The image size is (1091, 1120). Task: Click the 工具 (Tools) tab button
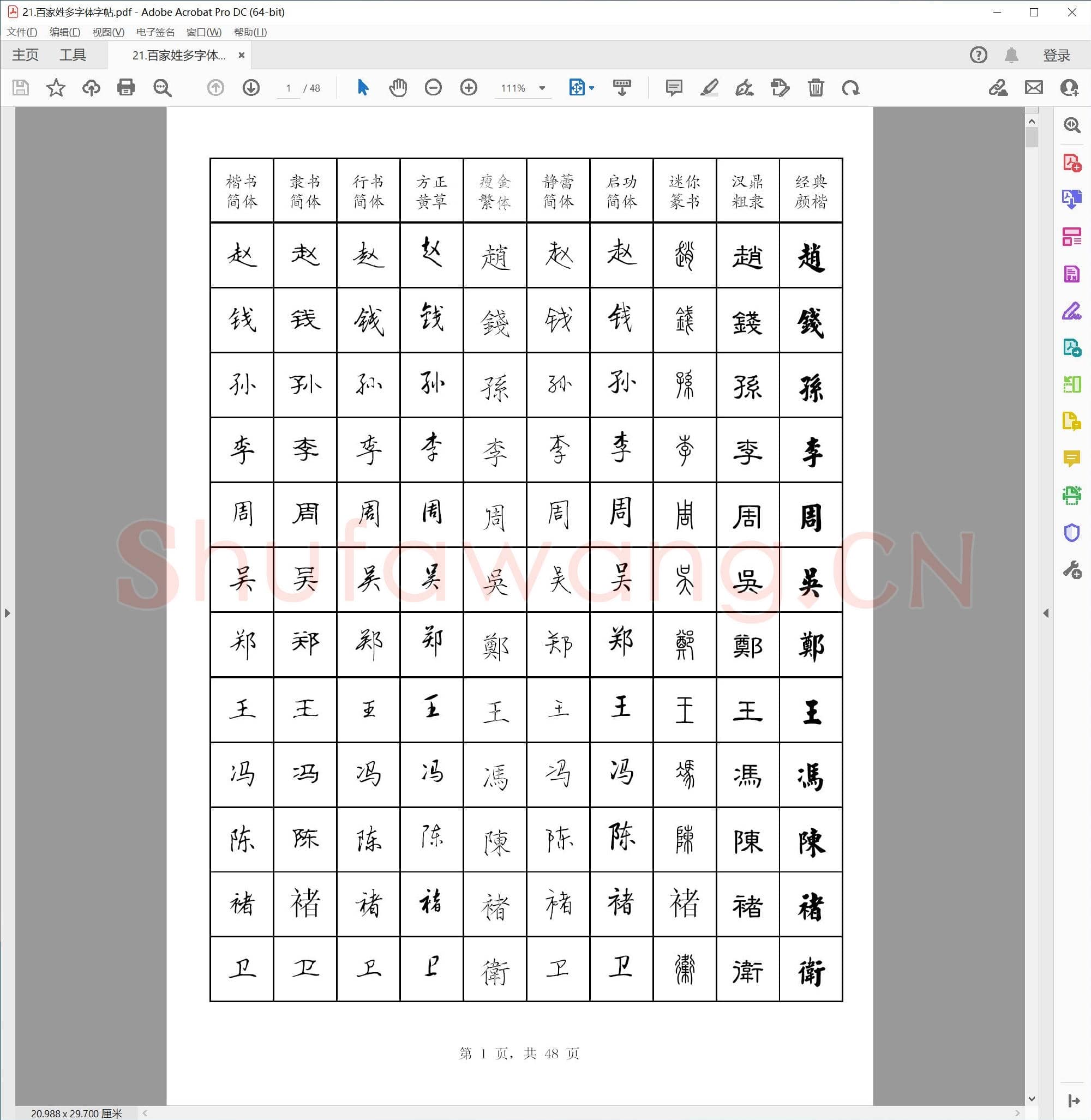[73, 55]
